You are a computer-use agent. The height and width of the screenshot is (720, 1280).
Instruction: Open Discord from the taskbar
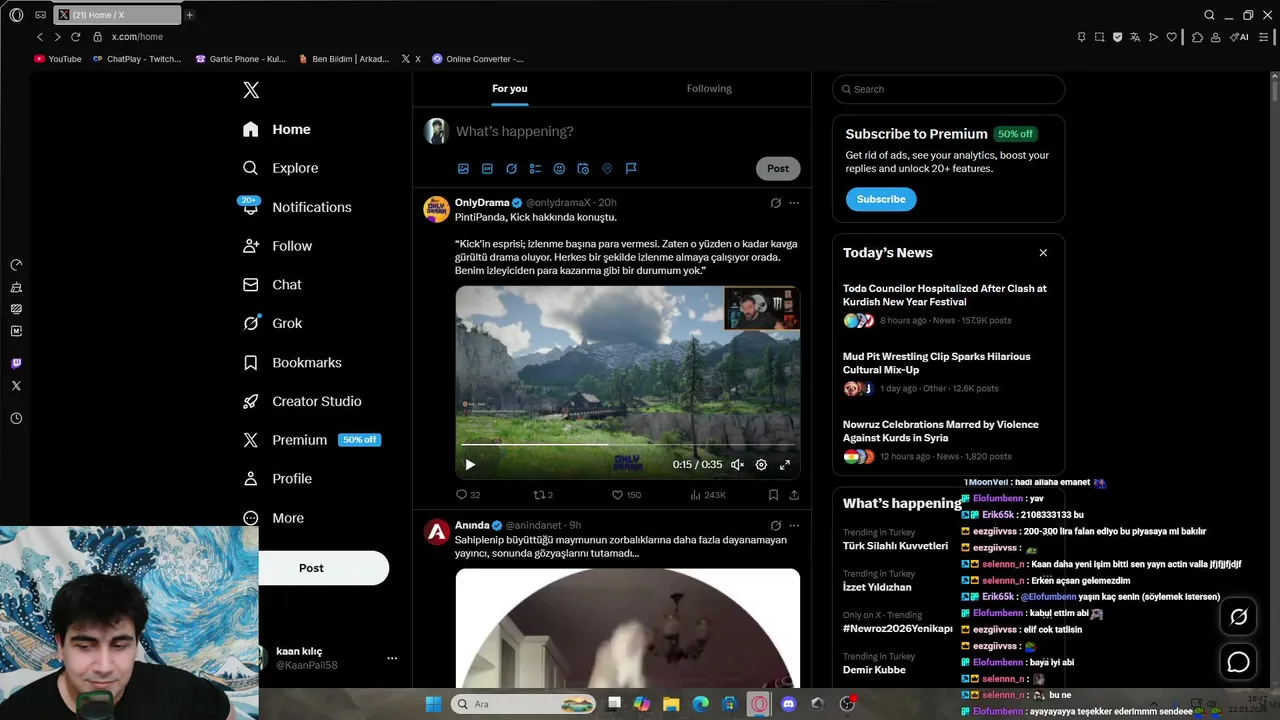coord(789,704)
